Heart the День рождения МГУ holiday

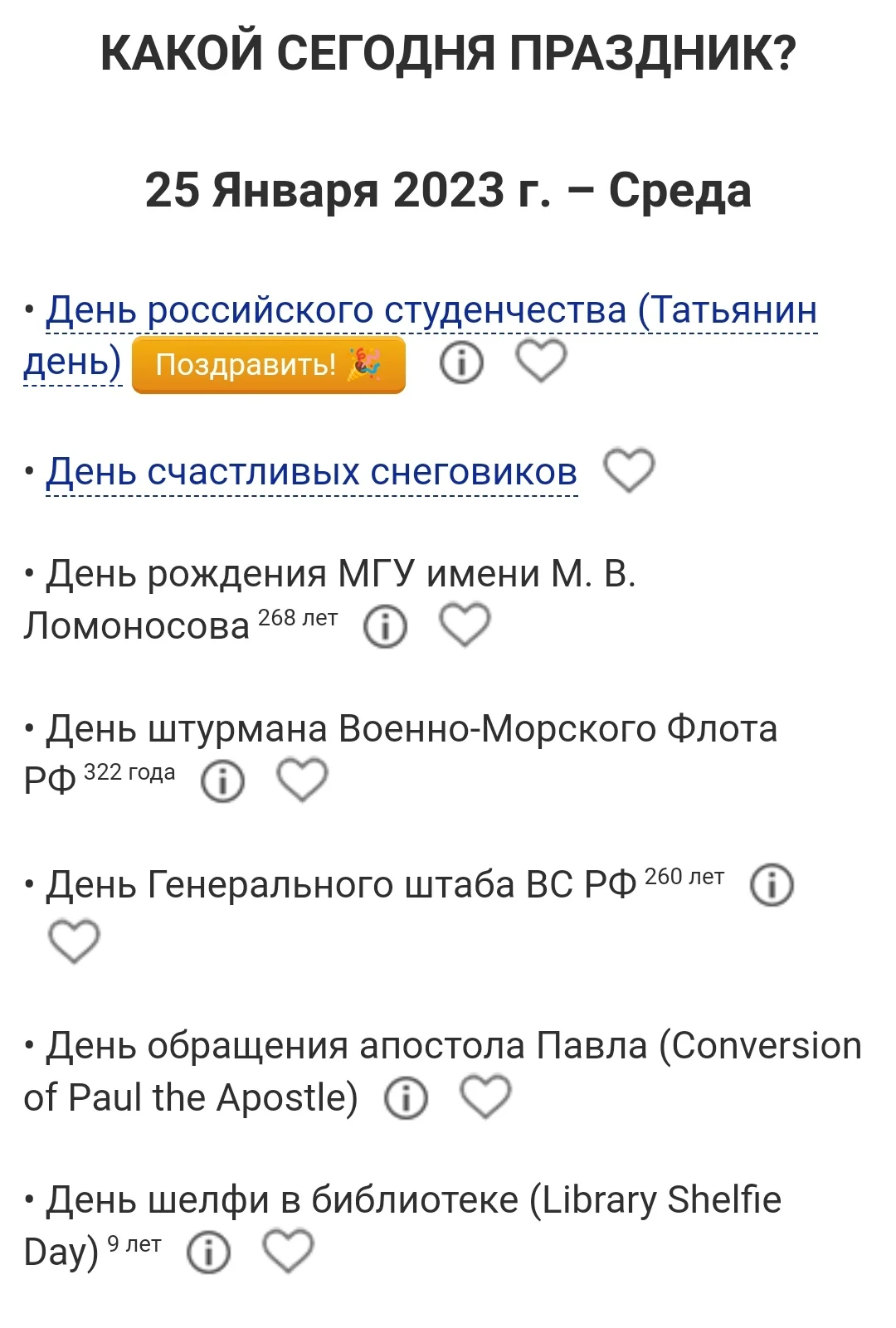(465, 625)
